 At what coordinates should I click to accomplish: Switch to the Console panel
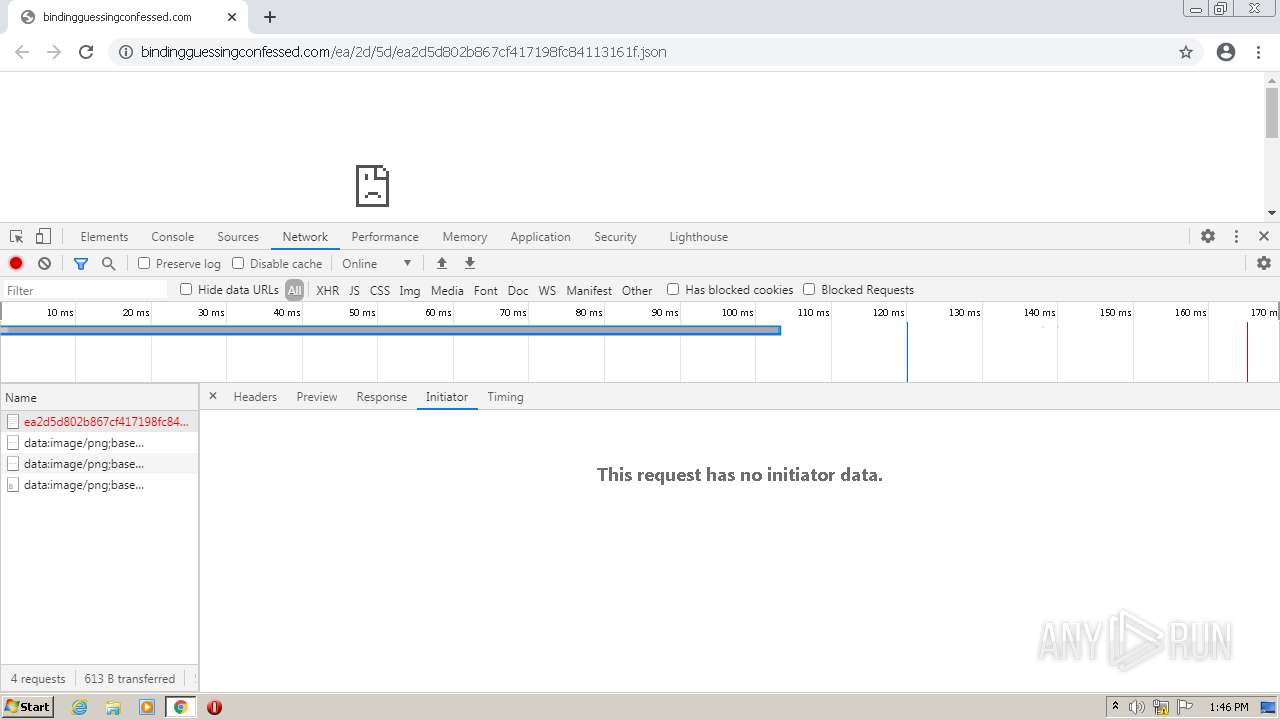click(172, 237)
